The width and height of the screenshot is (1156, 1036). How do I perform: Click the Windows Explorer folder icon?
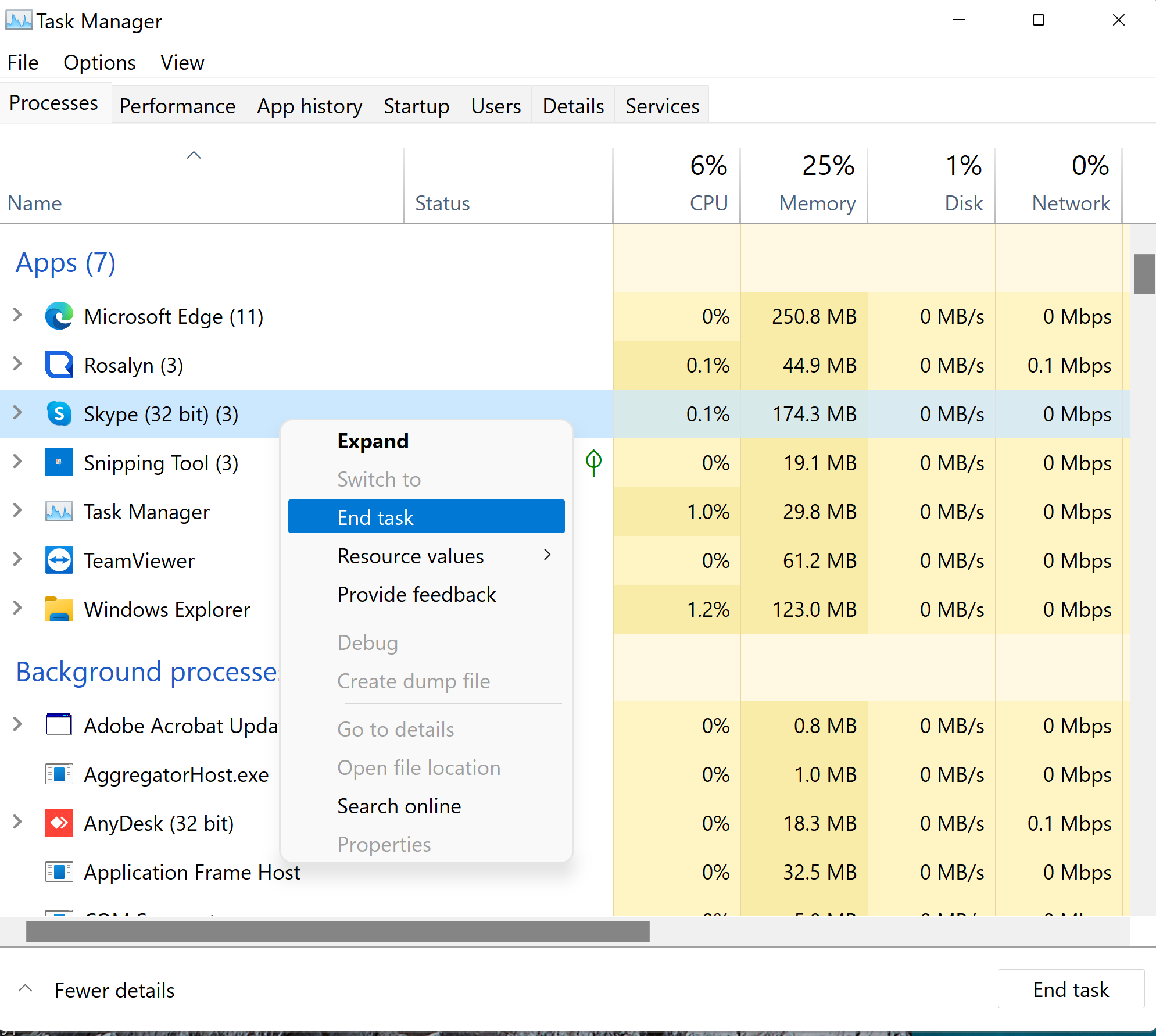[59, 609]
